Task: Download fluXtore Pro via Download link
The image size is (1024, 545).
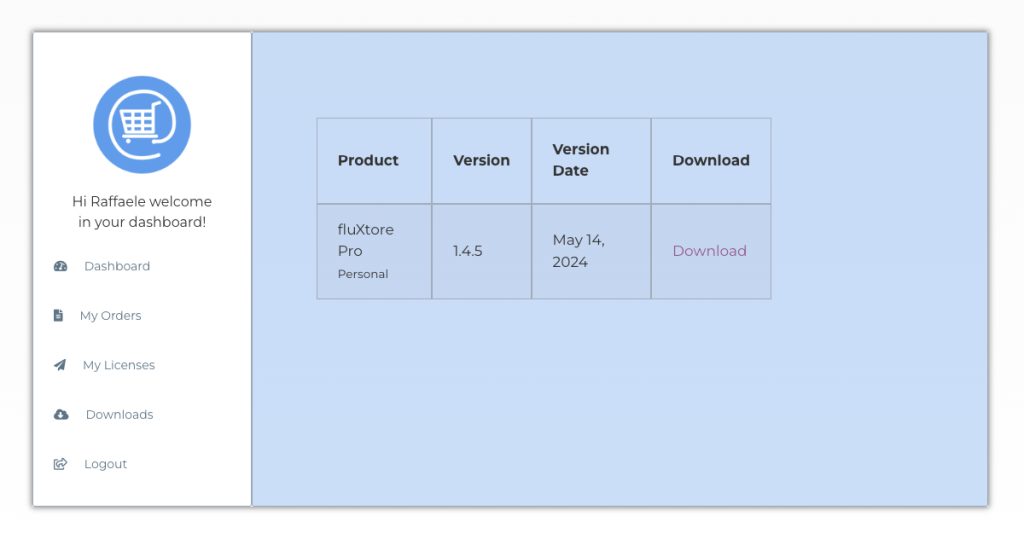Action: coord(709,251)
